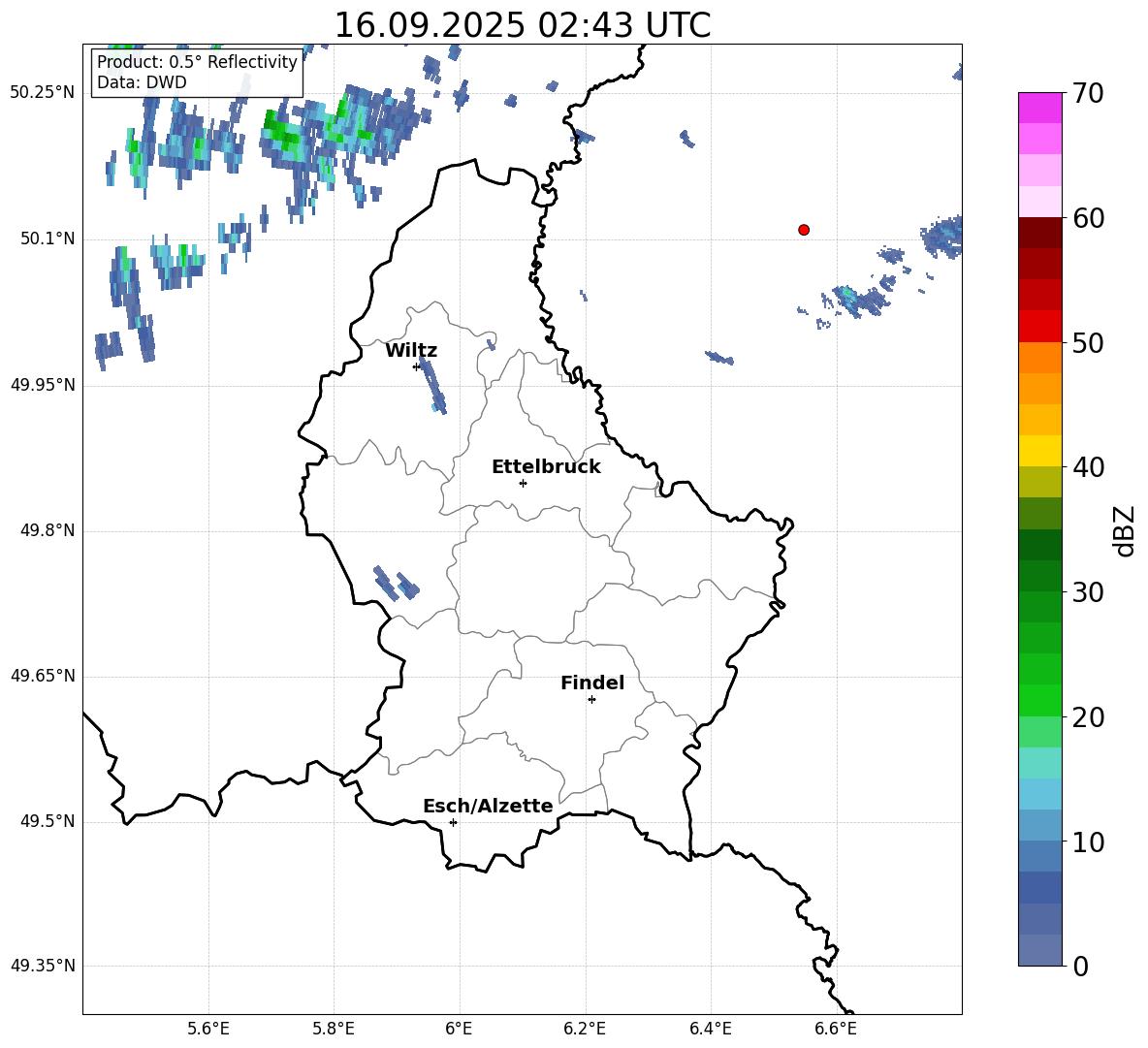Screen dimensions: 1148x1048
Task: Click the 6°E longitude tick label
Action: (x=459, y=1029)
